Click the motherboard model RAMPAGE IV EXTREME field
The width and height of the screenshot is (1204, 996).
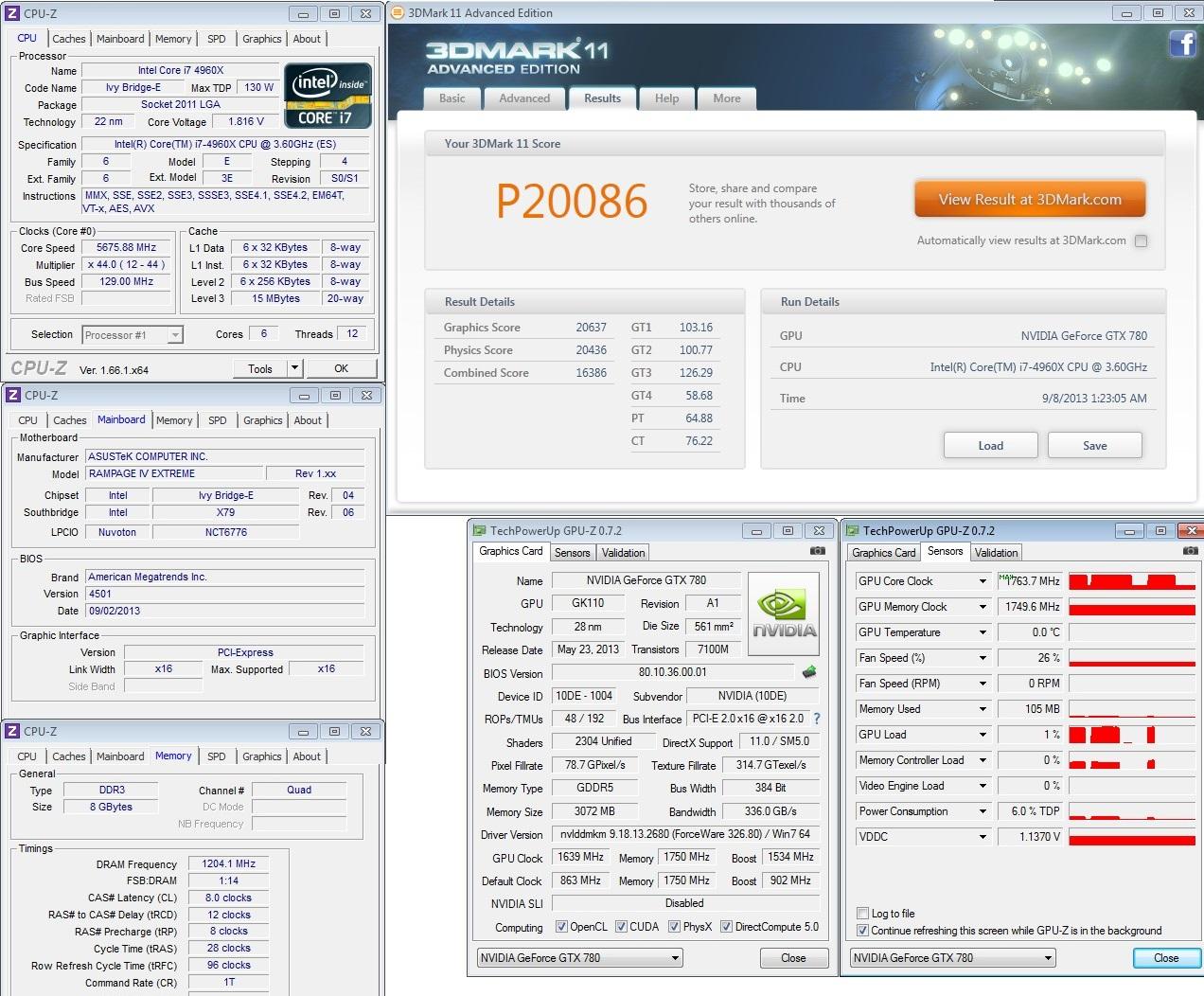click(174, 473)
